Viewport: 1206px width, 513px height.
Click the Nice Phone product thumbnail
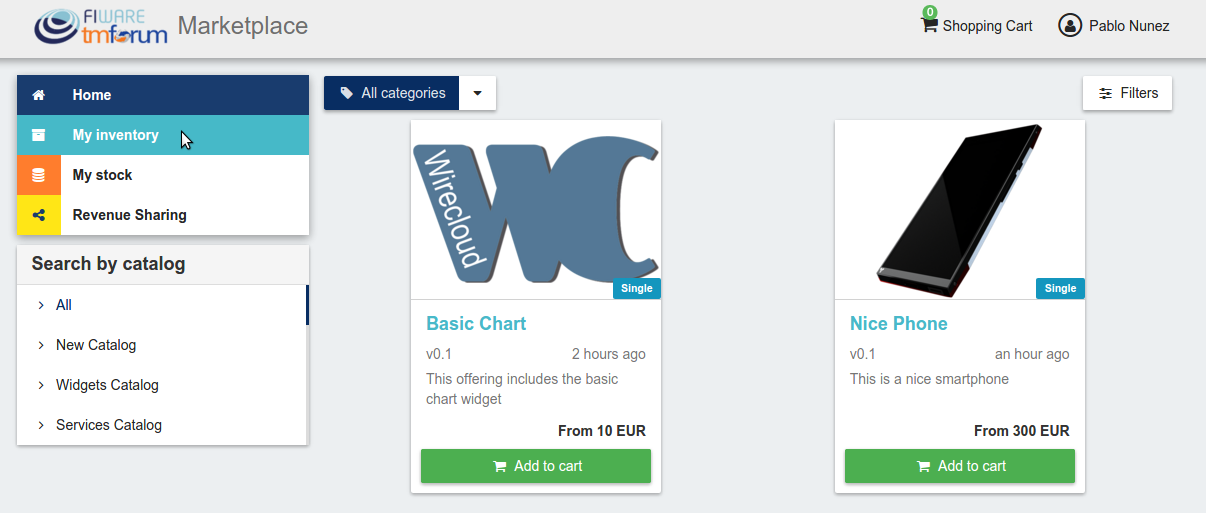tap(960, 210)
